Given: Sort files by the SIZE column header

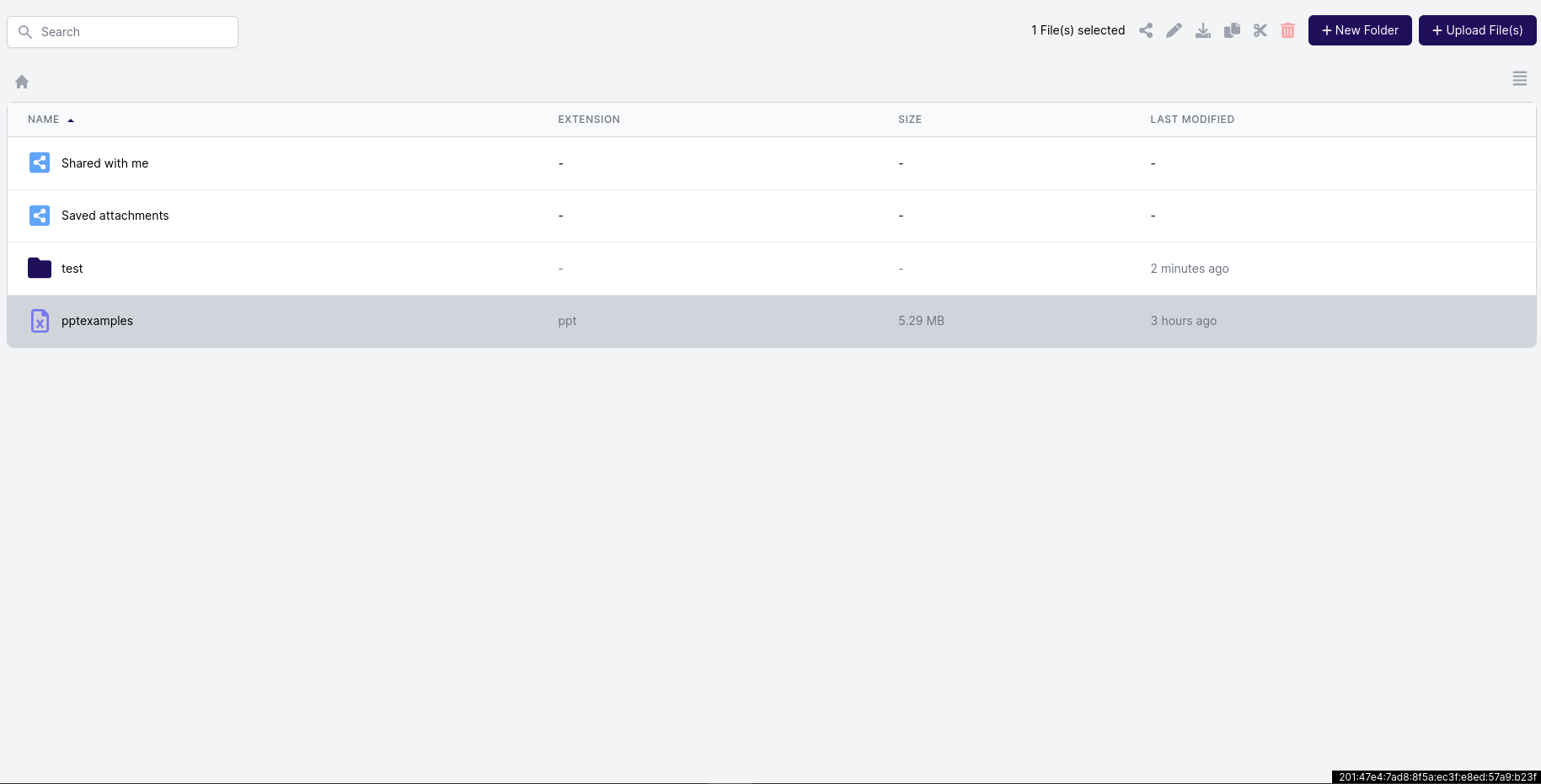Looking at the screenshot, I should coord(910,120).
